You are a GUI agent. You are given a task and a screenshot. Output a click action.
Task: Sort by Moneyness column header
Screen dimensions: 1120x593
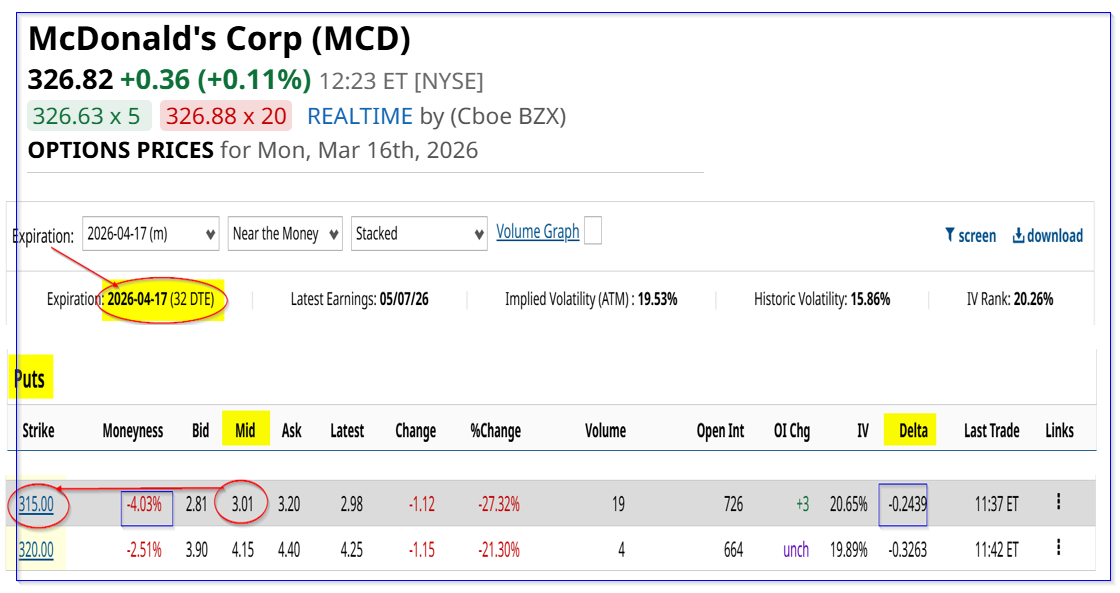coord(133,431)
